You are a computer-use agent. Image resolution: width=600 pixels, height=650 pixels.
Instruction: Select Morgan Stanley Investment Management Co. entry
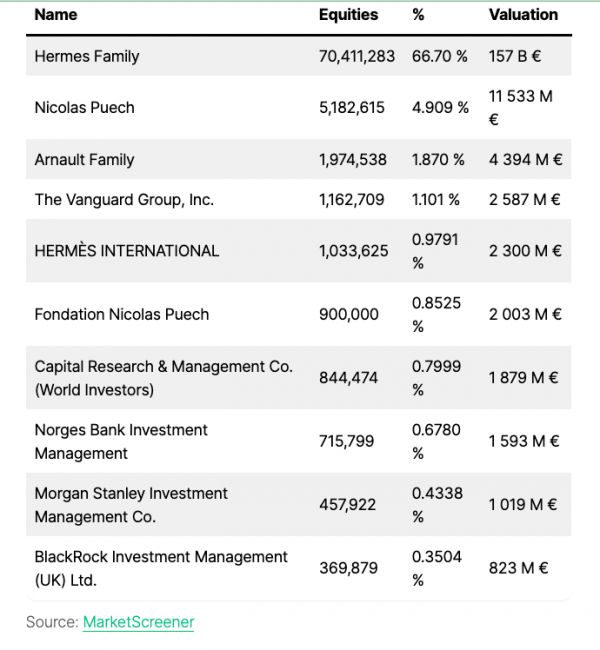[x=131, y=505]
